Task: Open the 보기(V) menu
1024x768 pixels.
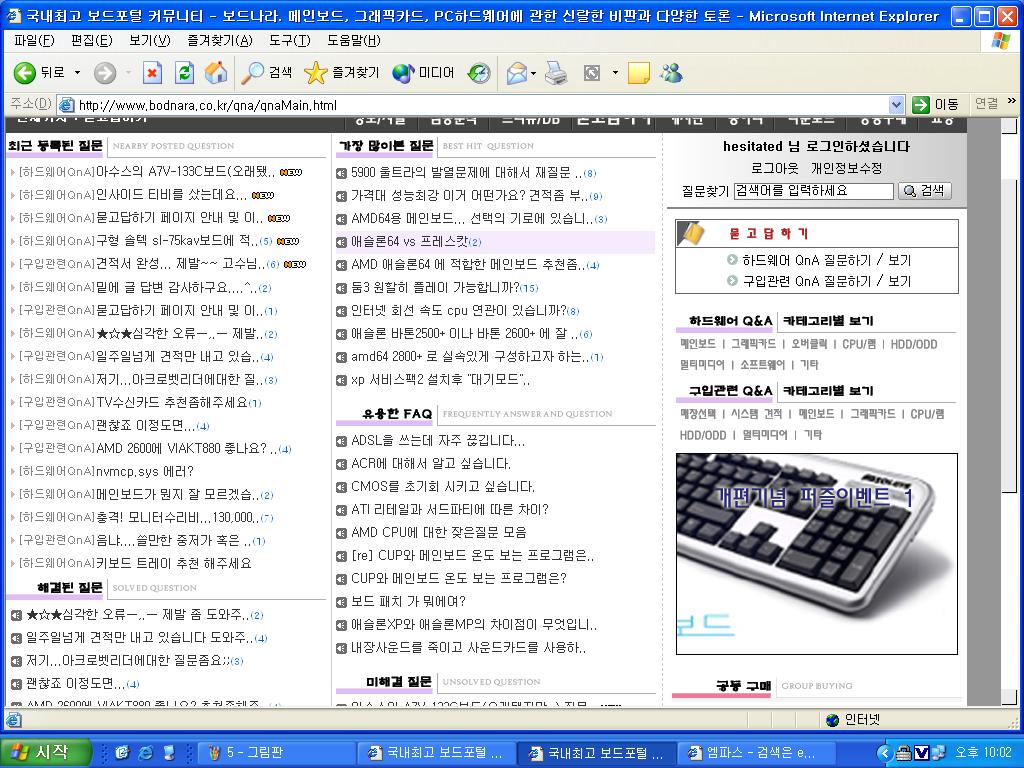Action: pyautogui.click(x=150, y=40)
